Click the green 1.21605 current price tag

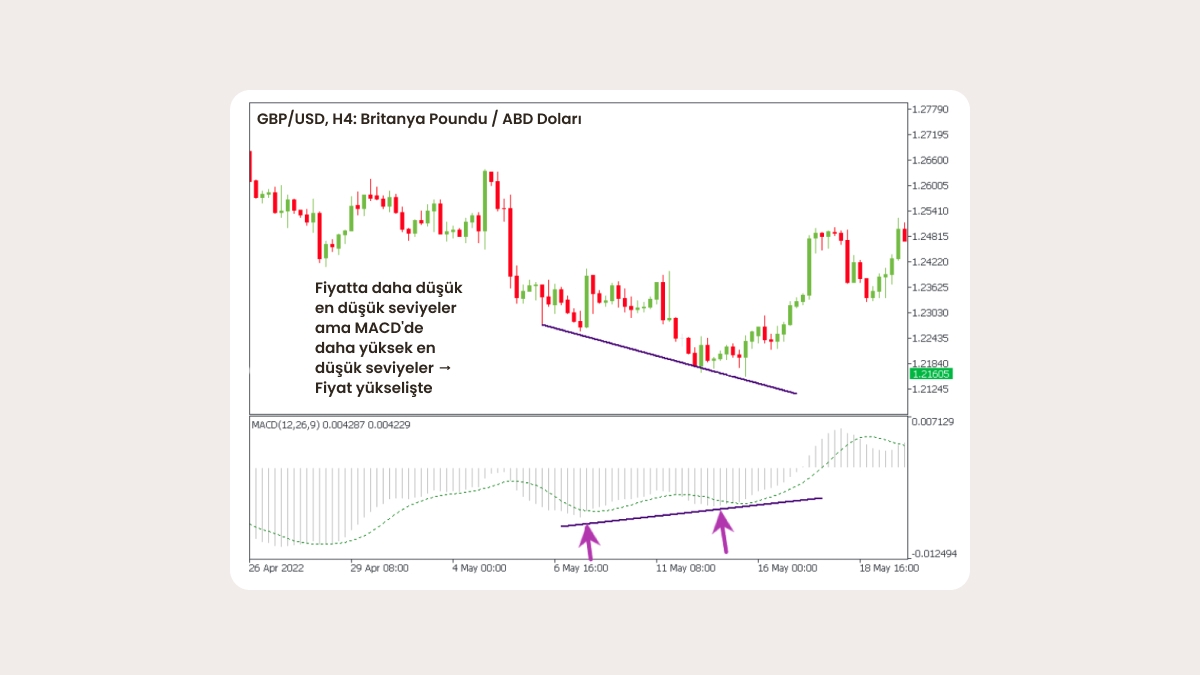pos(931,373)
